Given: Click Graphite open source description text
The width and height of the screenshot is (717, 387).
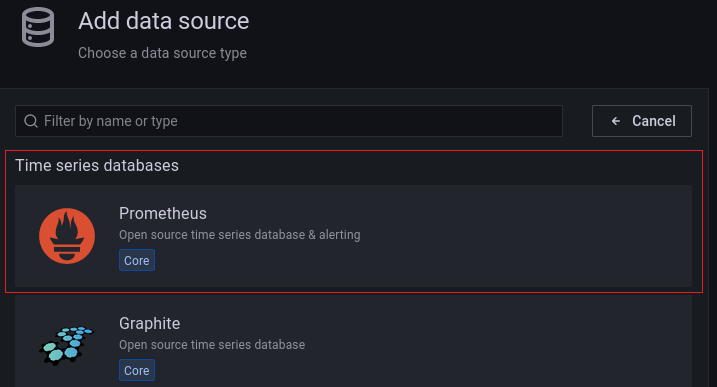Looking at the screenshot, I should 212,344.
